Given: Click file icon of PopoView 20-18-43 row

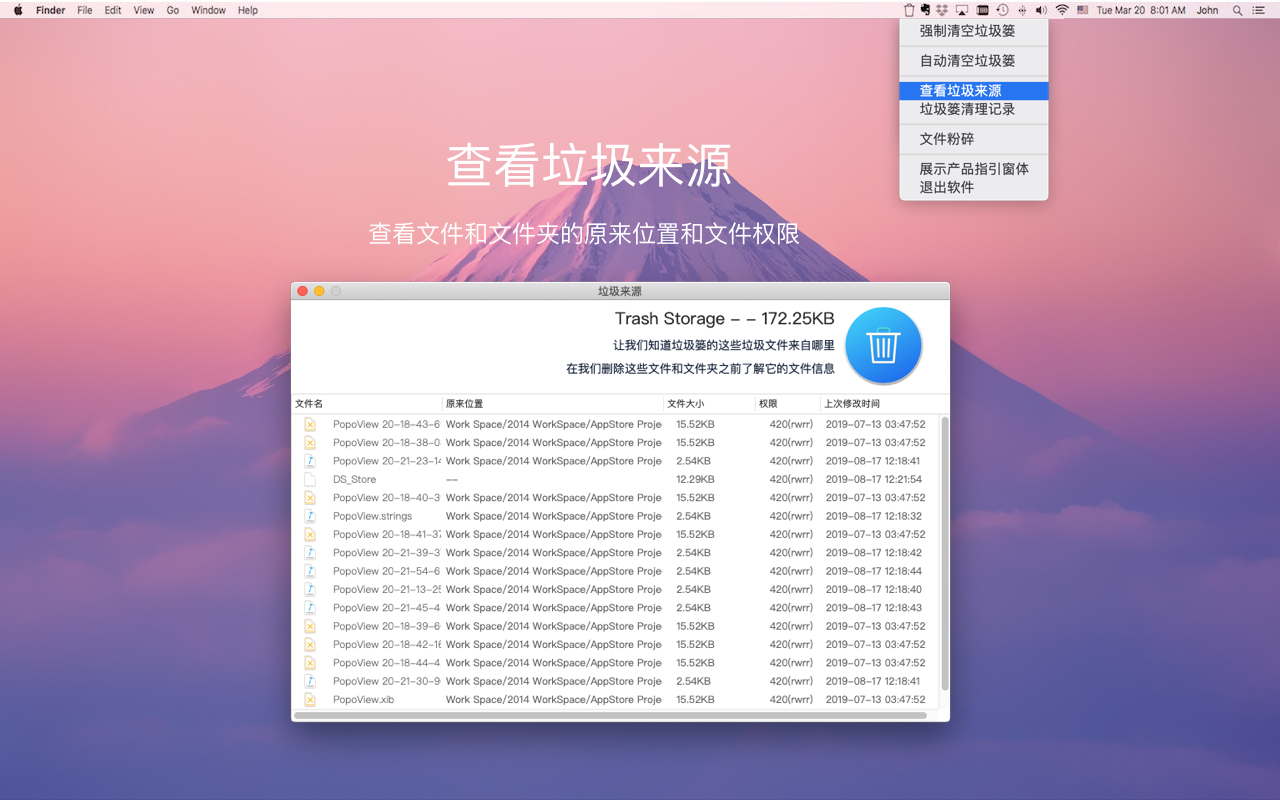Looking at the screenshot, I should (x=310, y=424).
